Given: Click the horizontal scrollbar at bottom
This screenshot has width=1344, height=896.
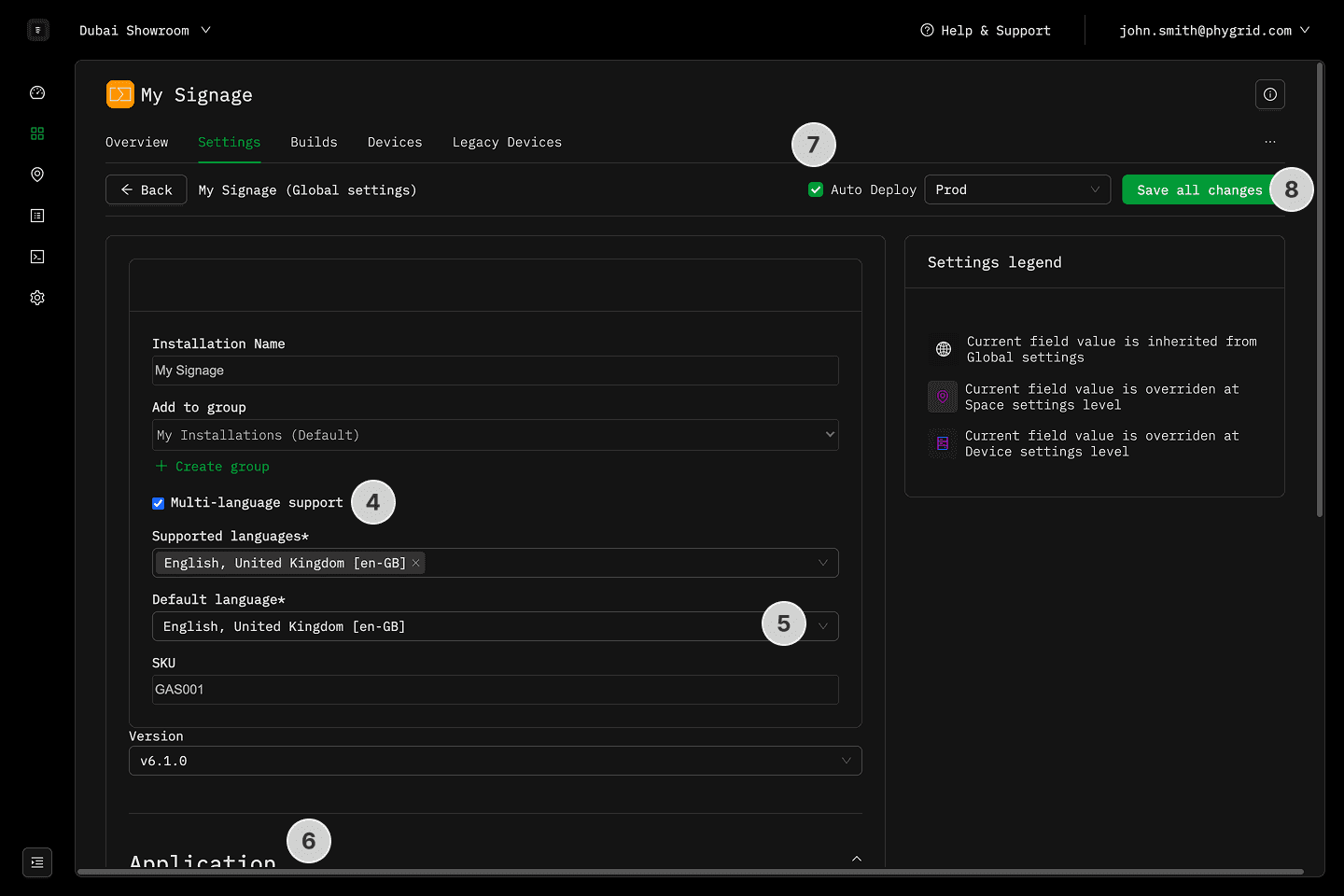Looking at the screenshot, I should coord(691,872).
